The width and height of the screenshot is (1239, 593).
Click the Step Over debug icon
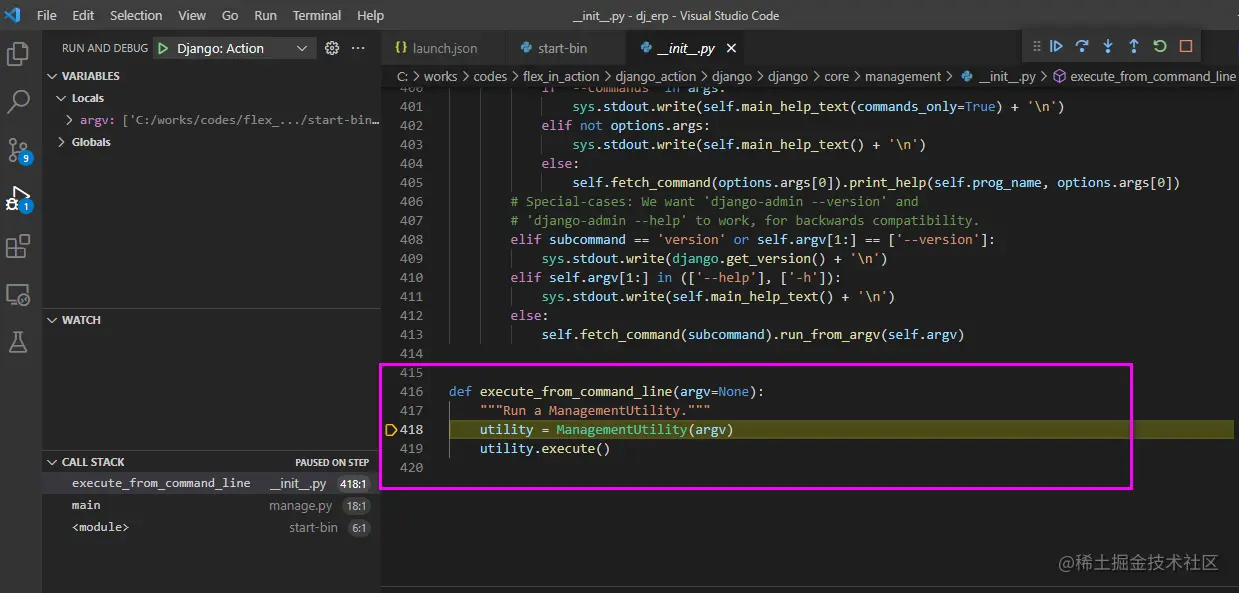1082,46
